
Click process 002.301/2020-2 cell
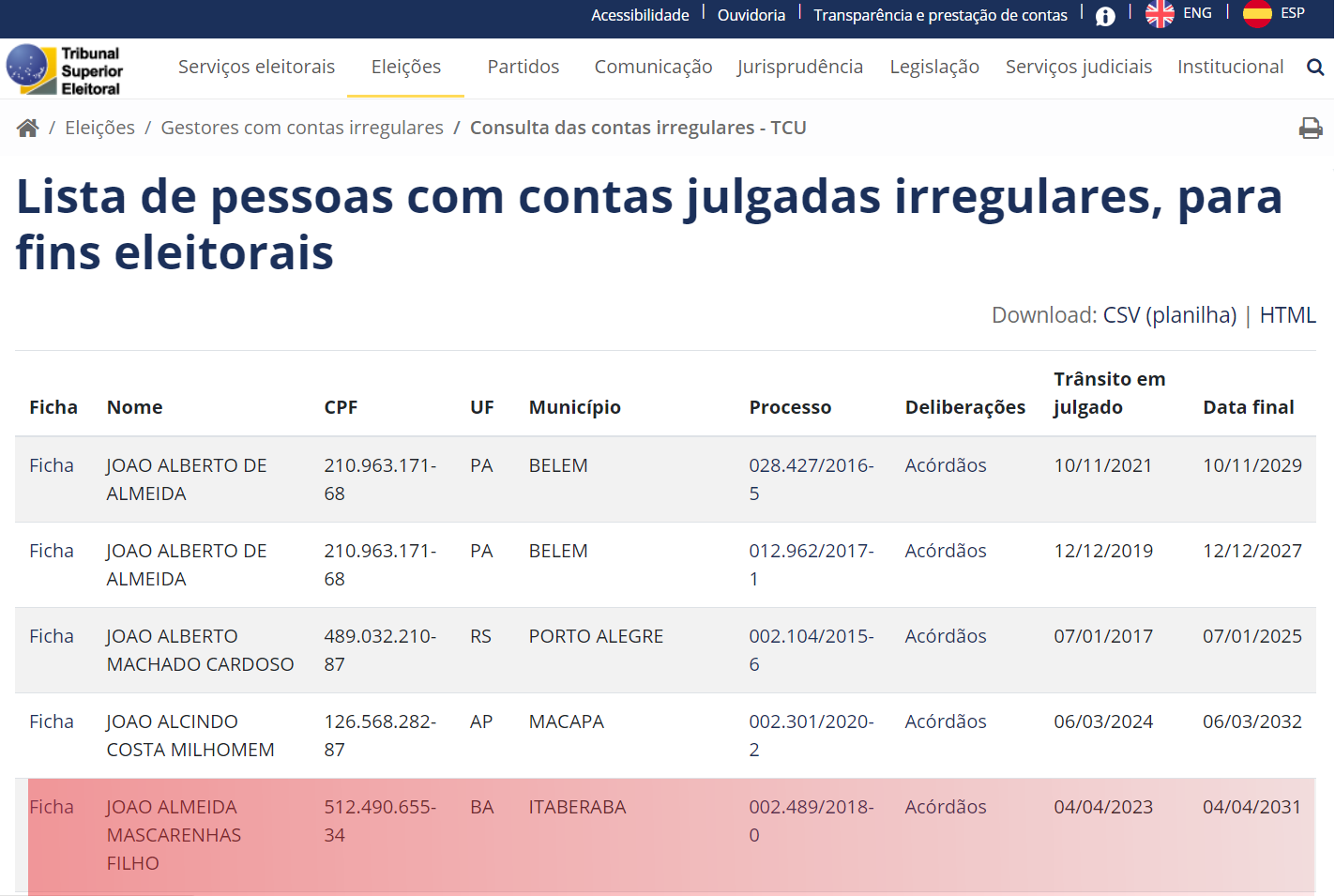point(812,736)
